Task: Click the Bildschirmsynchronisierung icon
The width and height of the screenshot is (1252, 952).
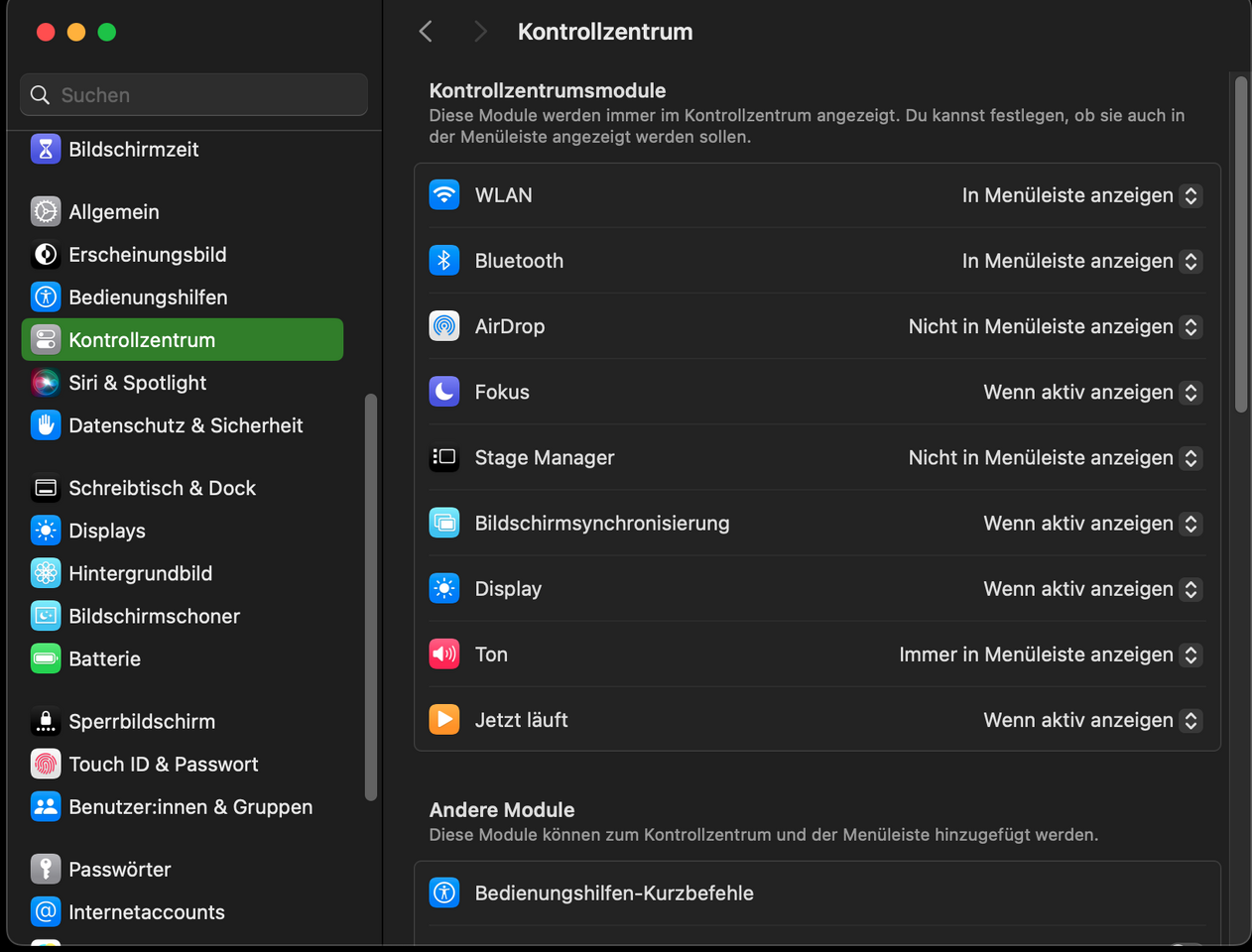Action: pos(444,523)
